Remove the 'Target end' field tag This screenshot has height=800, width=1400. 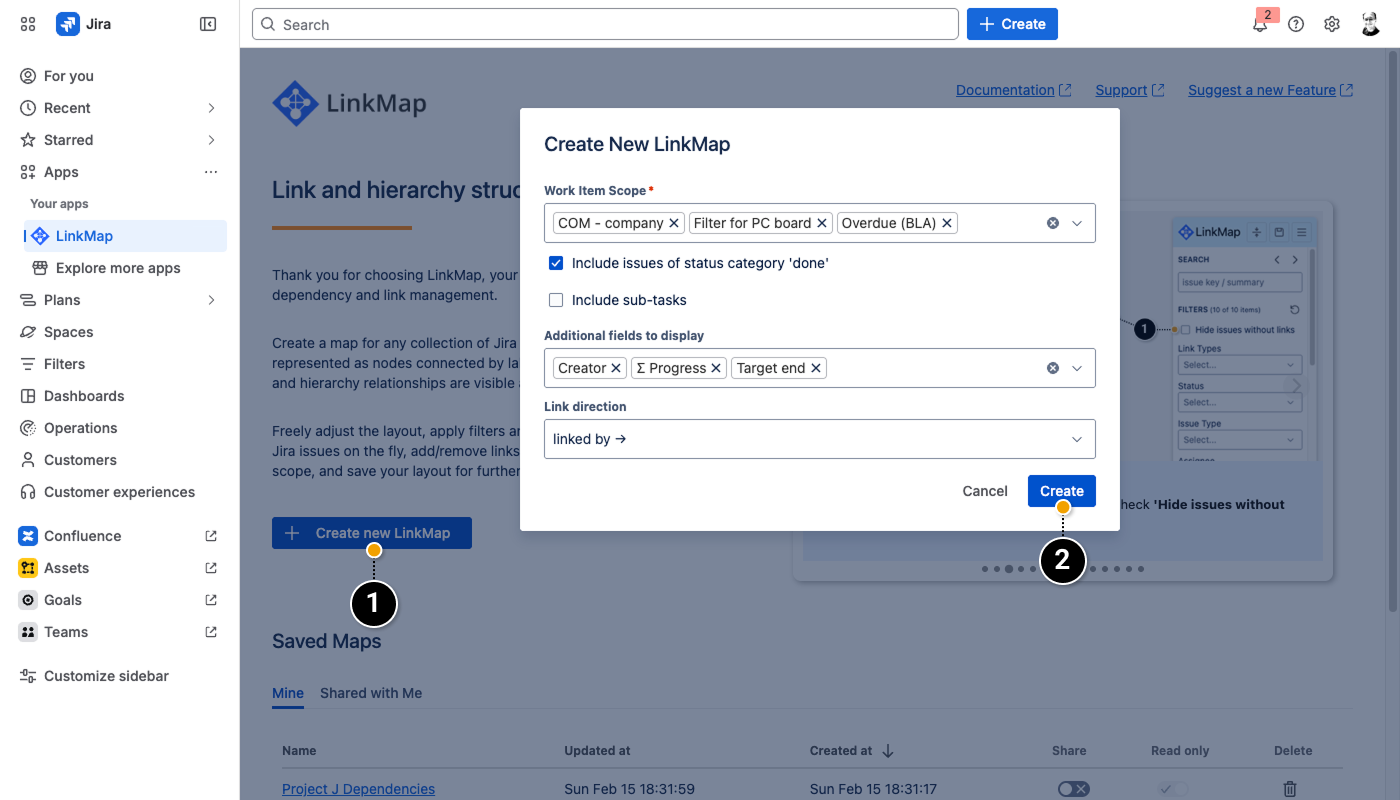click(x=816, y=368)
